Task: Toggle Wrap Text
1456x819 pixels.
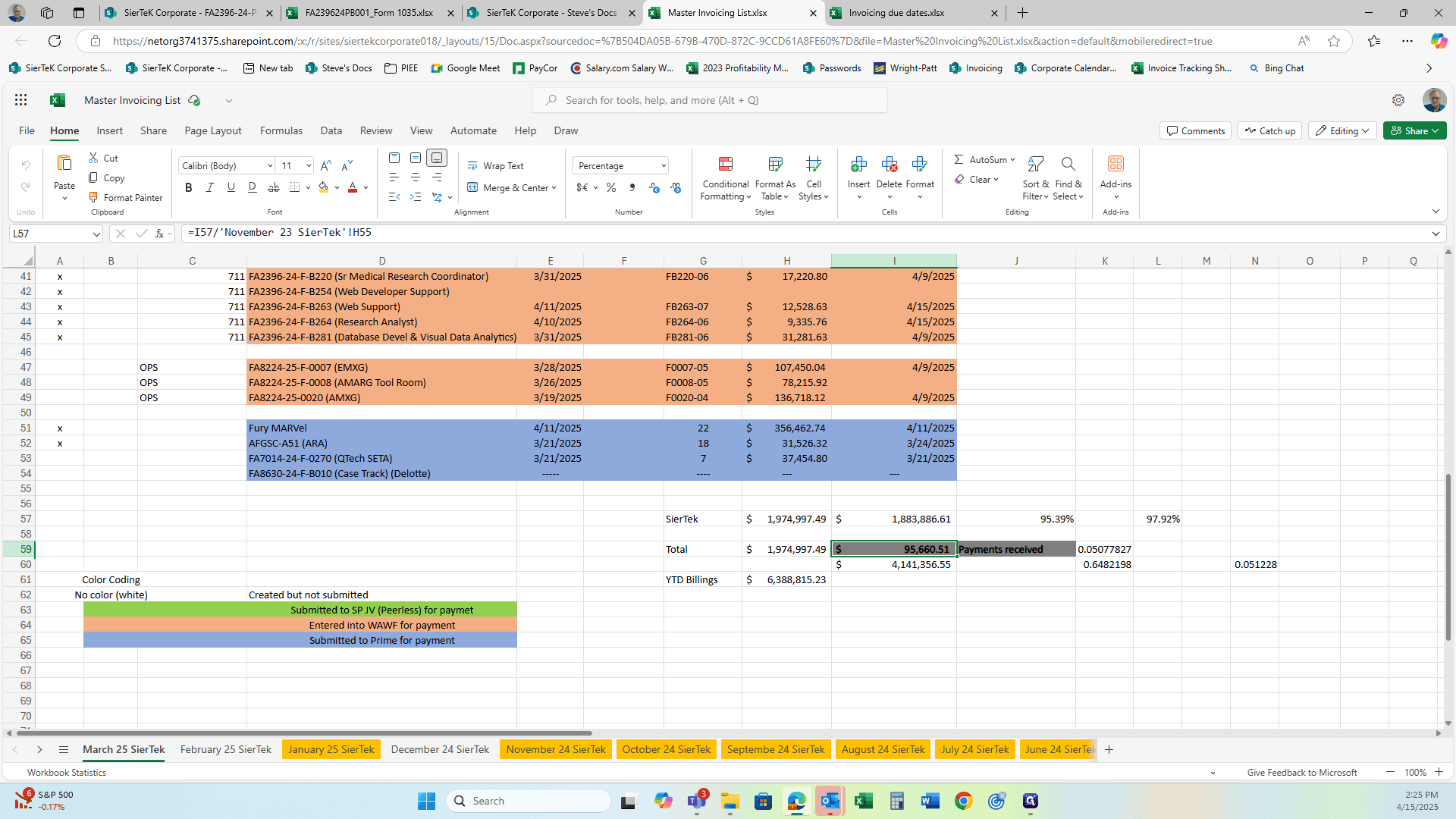Action: coord(496,166)
